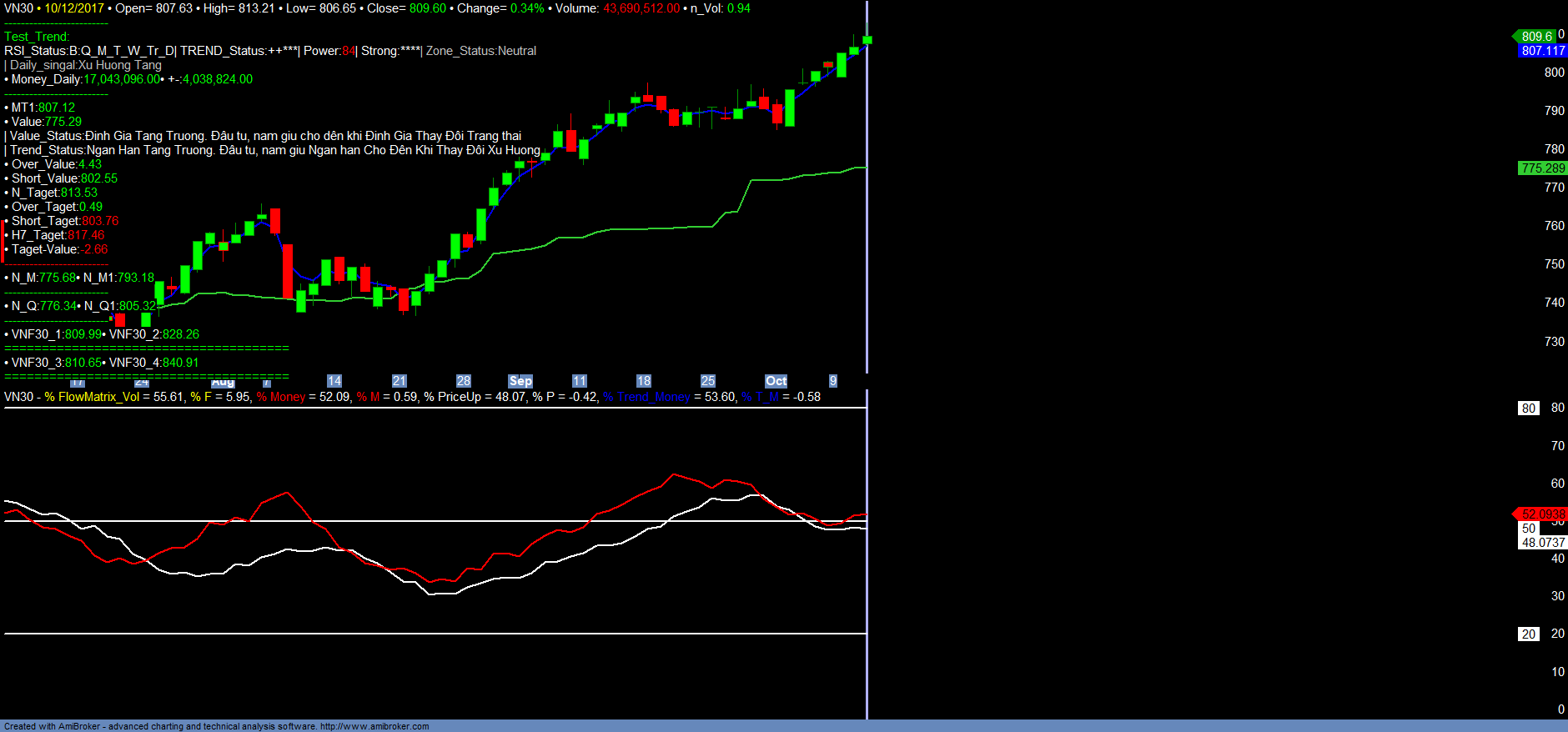Click the '% FlowMatrix_Vol' indicator title text
Viewport: 1568px width, 732px height.
(92, 397)
